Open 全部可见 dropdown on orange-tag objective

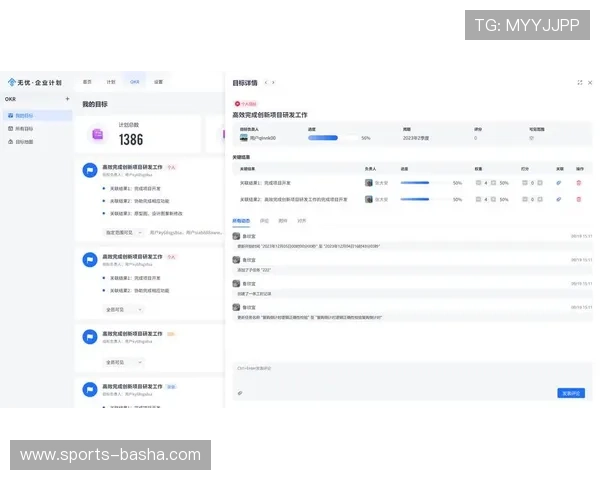pyautogui.click(x=124, y=362)
